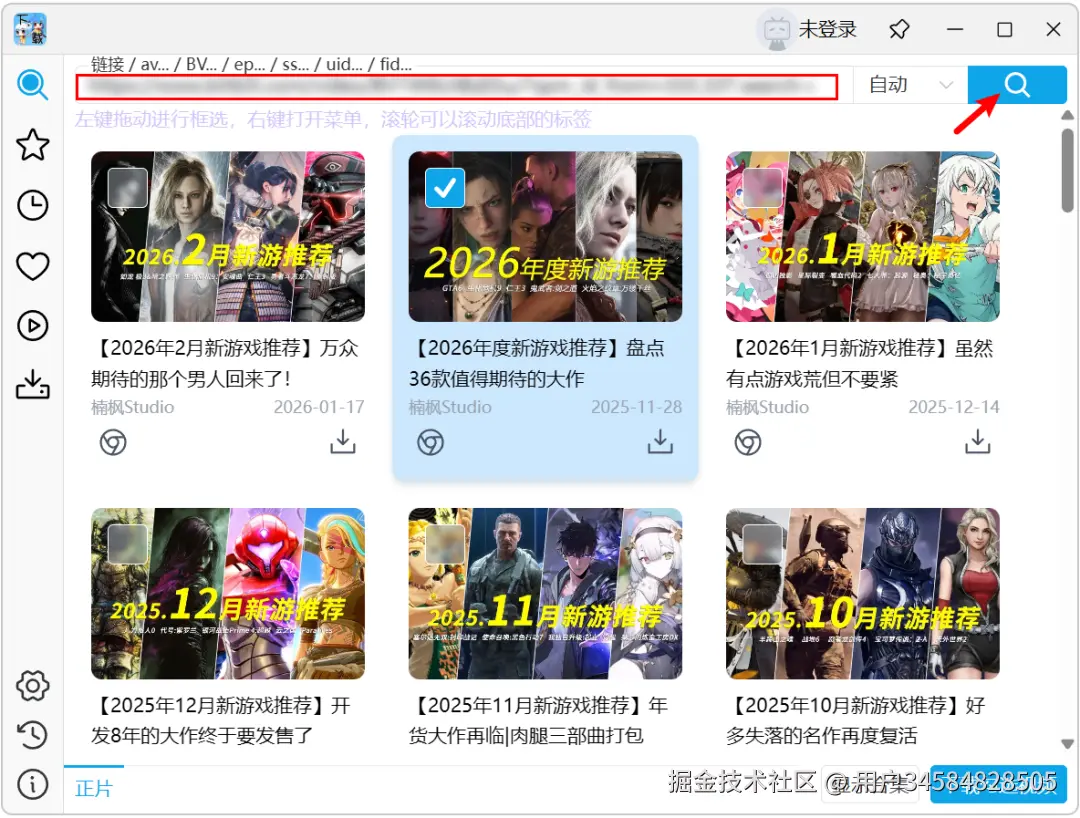Click the link input field
1080x818 pixels.
(457, 87)
